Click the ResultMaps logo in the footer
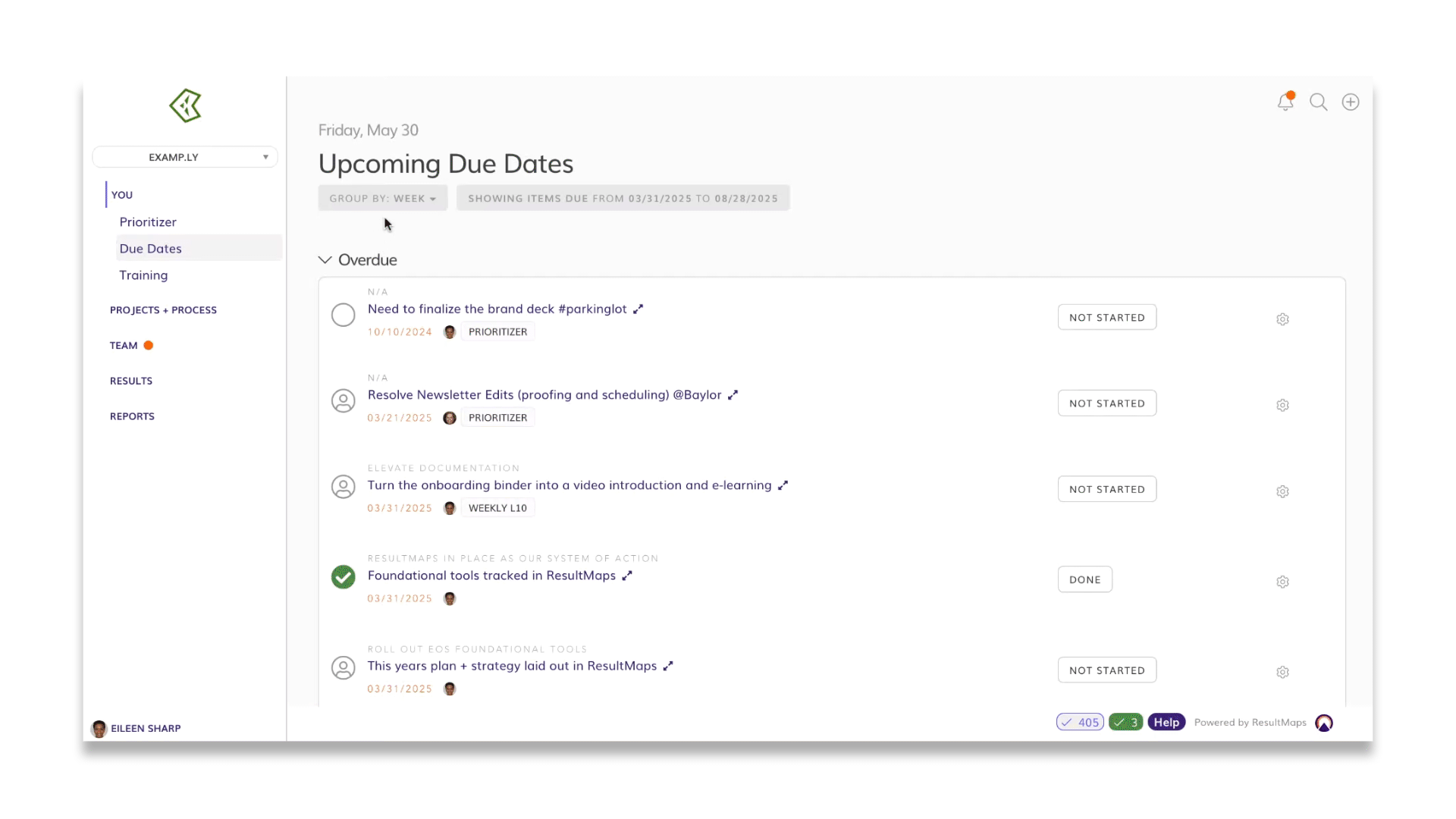Image resolution: width=1456 pixels, height=819 pixels. click(x=1324, y=723)
